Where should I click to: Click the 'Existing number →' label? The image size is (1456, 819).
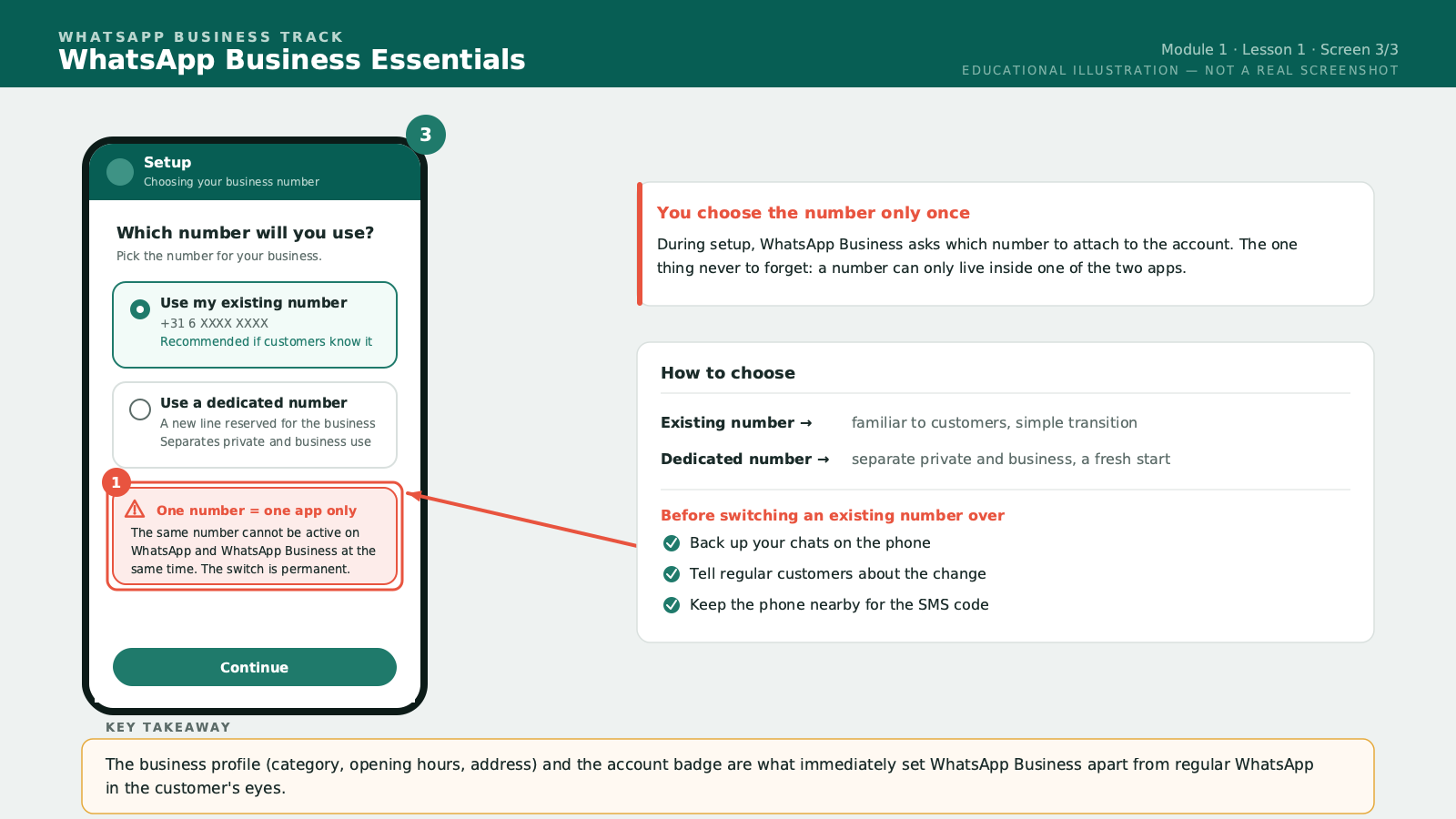click(x=736, y=422)
